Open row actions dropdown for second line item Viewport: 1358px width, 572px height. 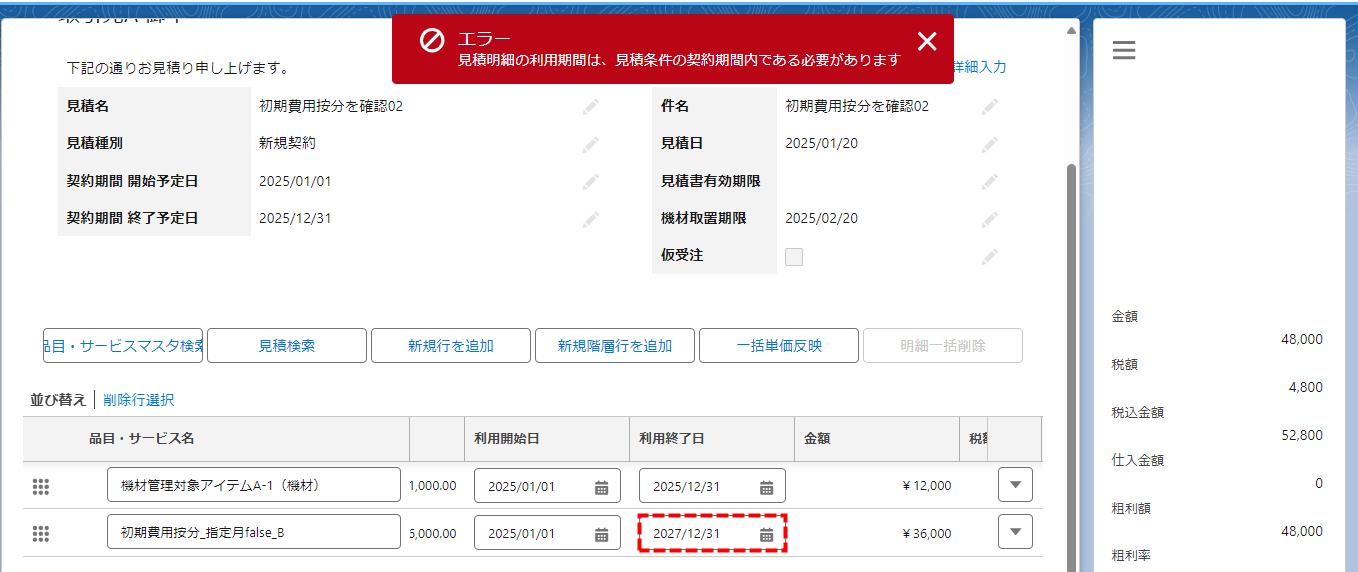pyautogui.click(x=1015, y=532)
